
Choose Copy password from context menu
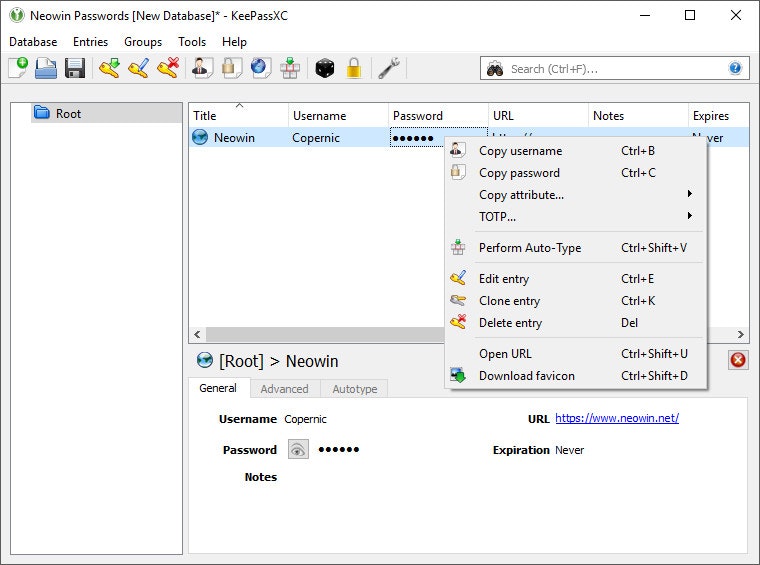(519, 173)
